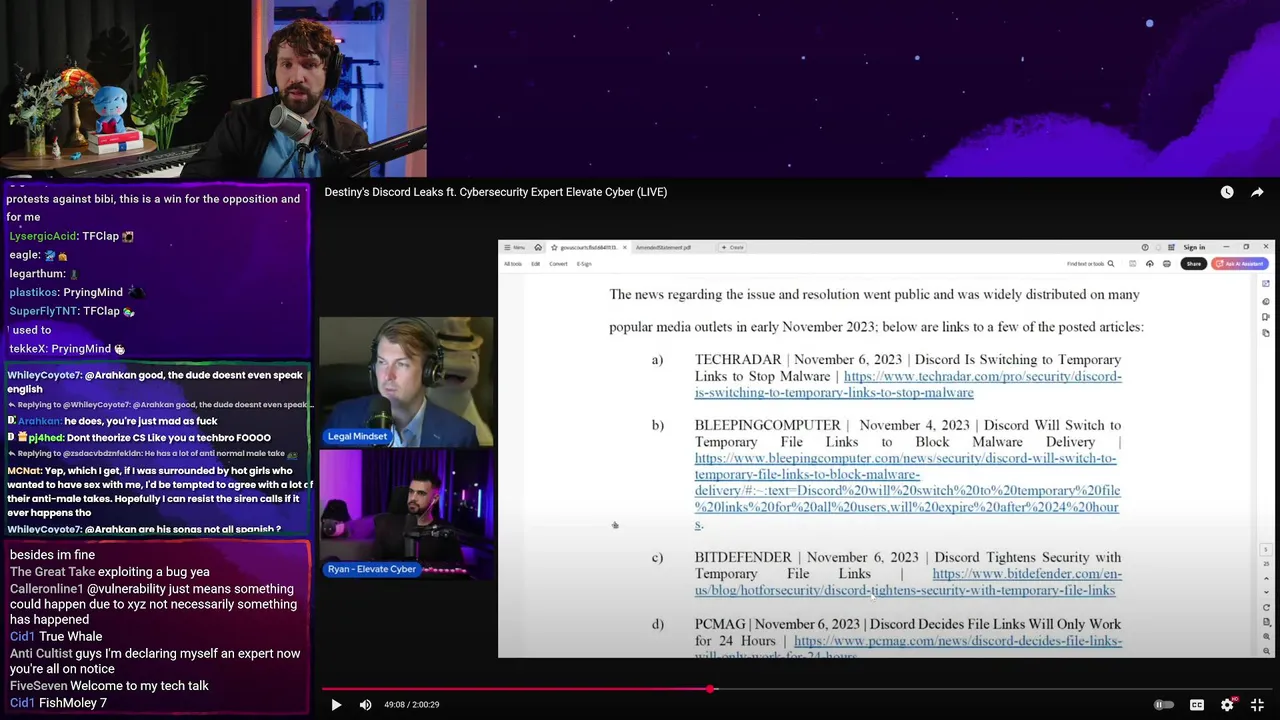Click the current page number box
Viewport: 1280px width, 720px height.
coord(1266,550)
